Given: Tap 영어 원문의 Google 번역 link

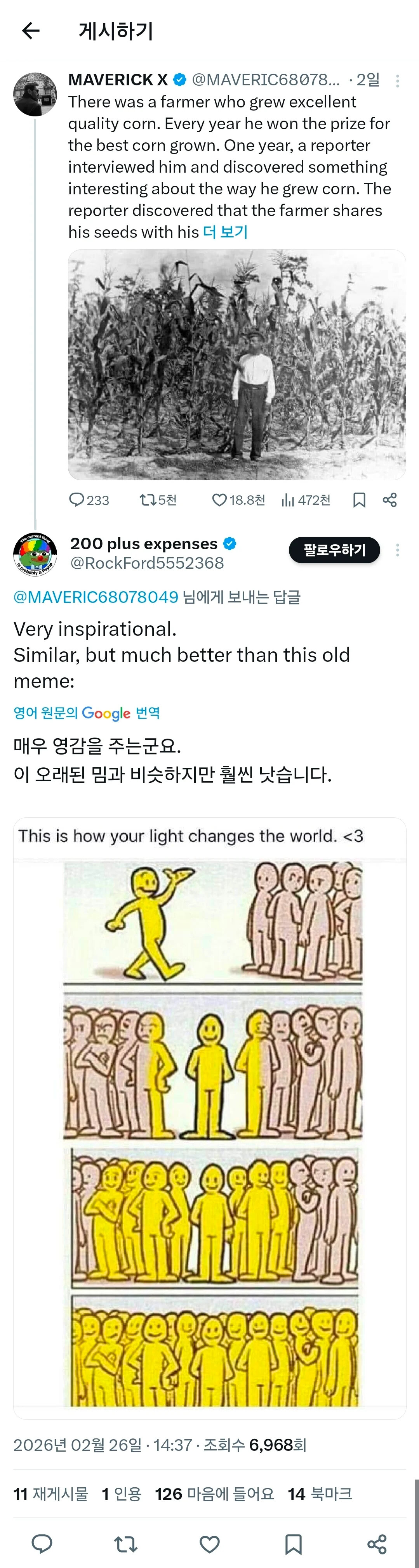Looking at the screenshot, I should (87, 713).
